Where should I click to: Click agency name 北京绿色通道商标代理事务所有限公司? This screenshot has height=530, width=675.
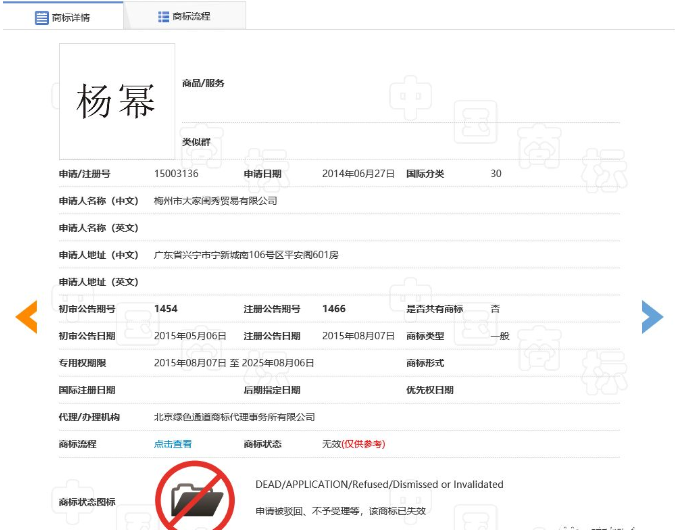(x=234, y=417)
